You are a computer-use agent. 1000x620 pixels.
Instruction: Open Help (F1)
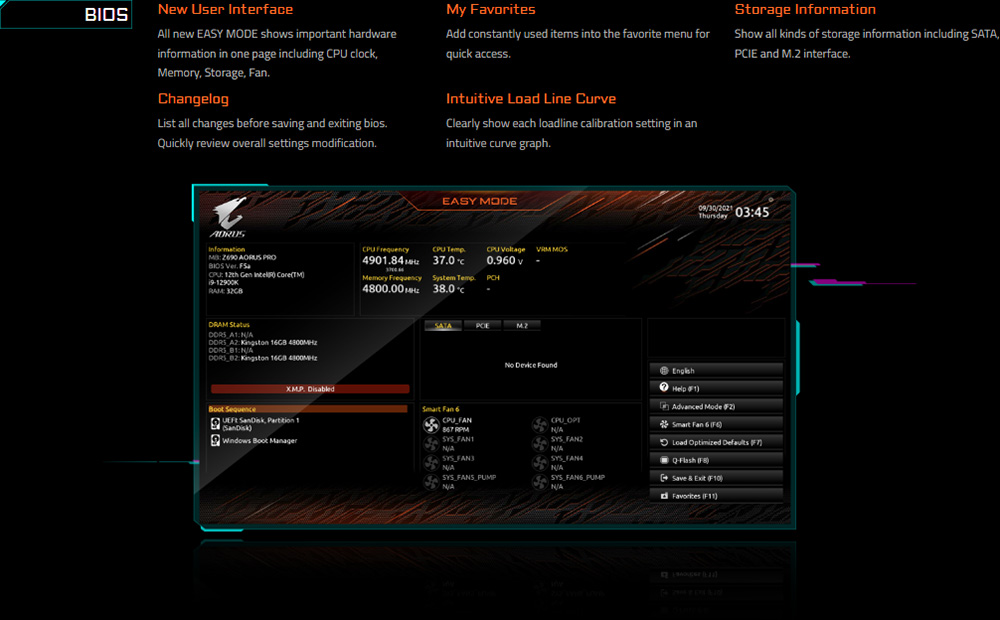(x=716, y=388)
